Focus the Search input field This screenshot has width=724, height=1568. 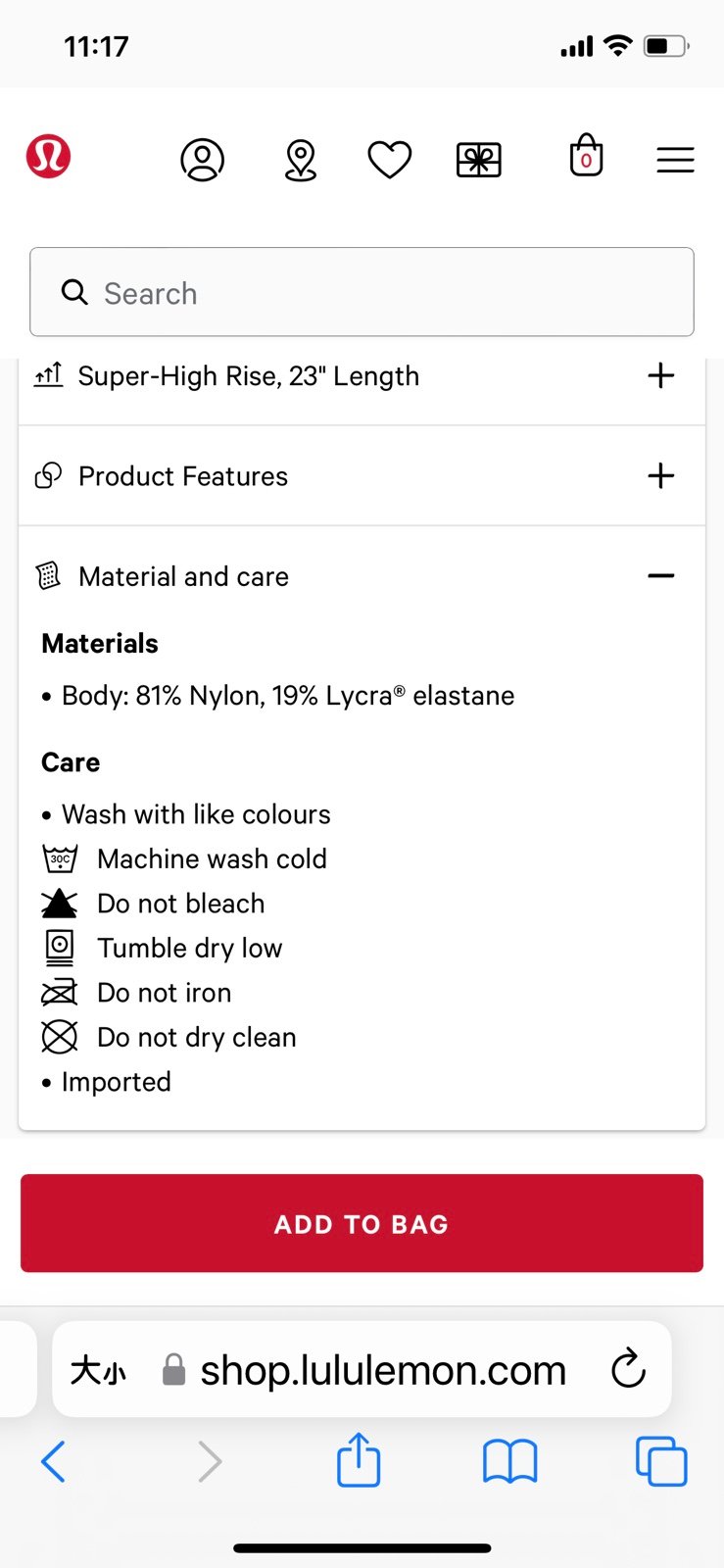tap(362, 292)
